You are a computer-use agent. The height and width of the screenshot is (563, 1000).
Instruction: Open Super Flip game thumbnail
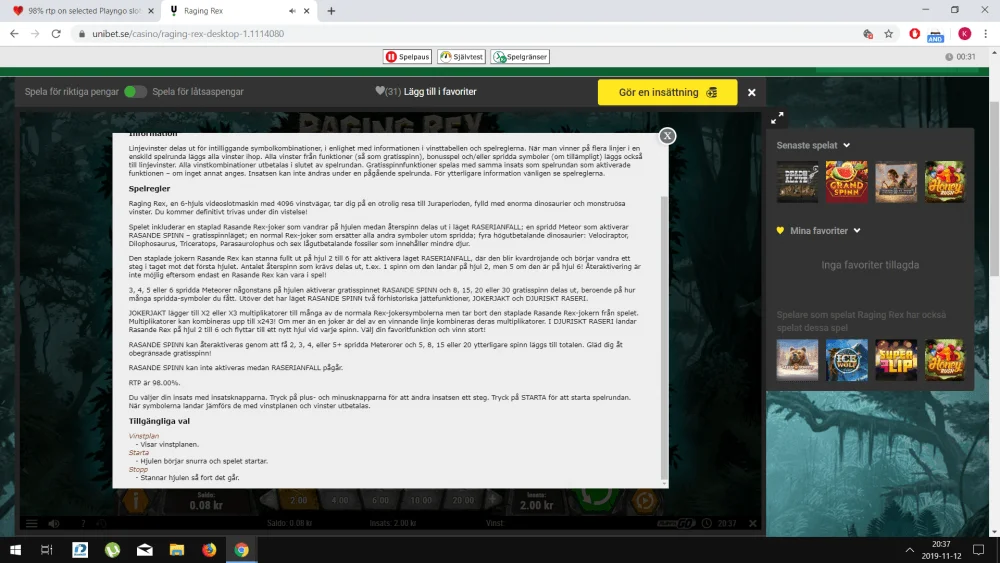[895, 360]
